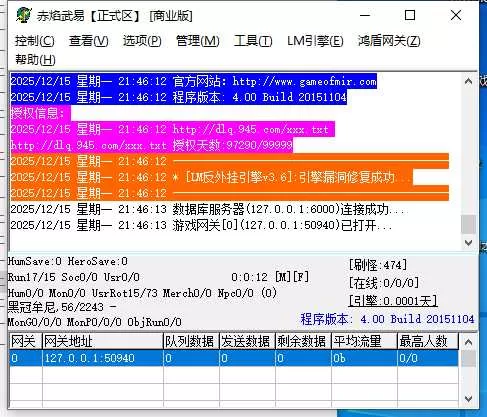The height and width of the screenshot is (417, 487).
Task: Select log line LM反外挂引擎v3.6 引擎漏洞修复成功
Action: [x=212, y=177]
